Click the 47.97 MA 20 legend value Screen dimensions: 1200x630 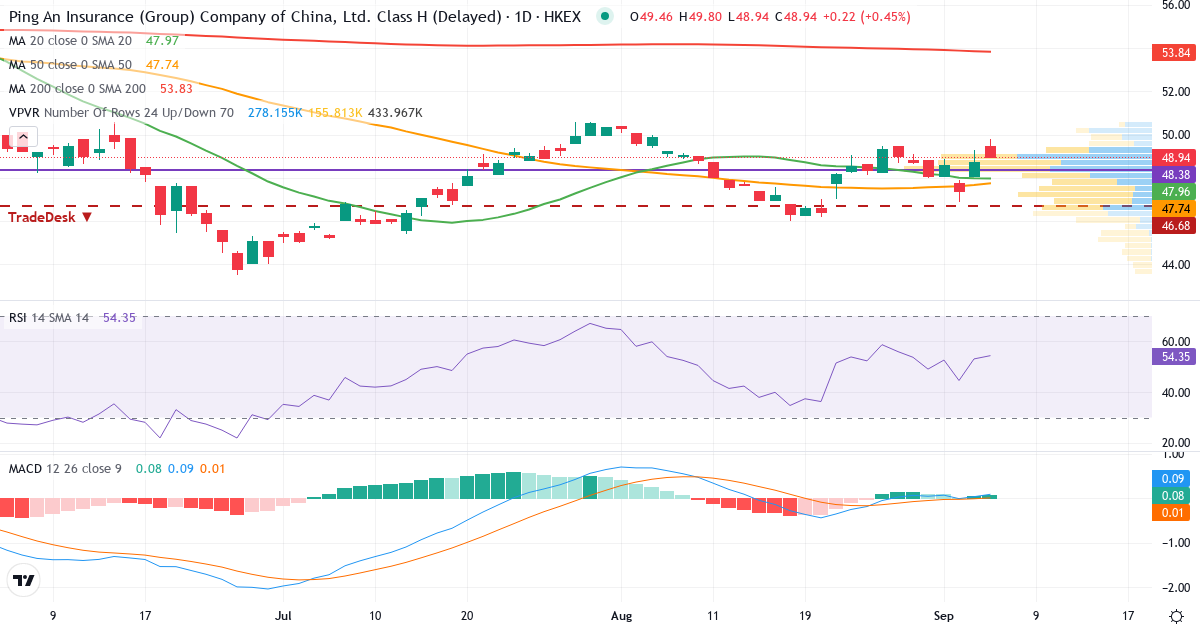point(162,41)
